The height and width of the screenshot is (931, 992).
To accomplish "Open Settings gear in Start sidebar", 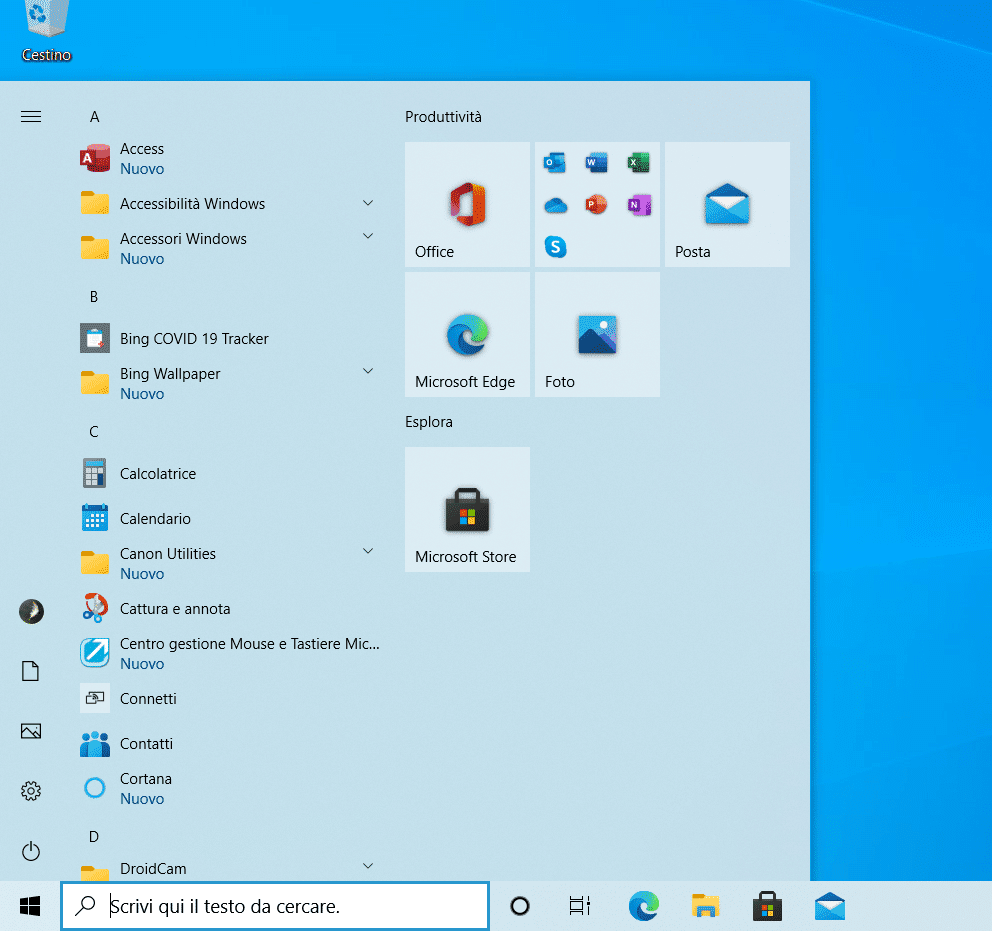I will pyautogui.click(x=31, y=791).
